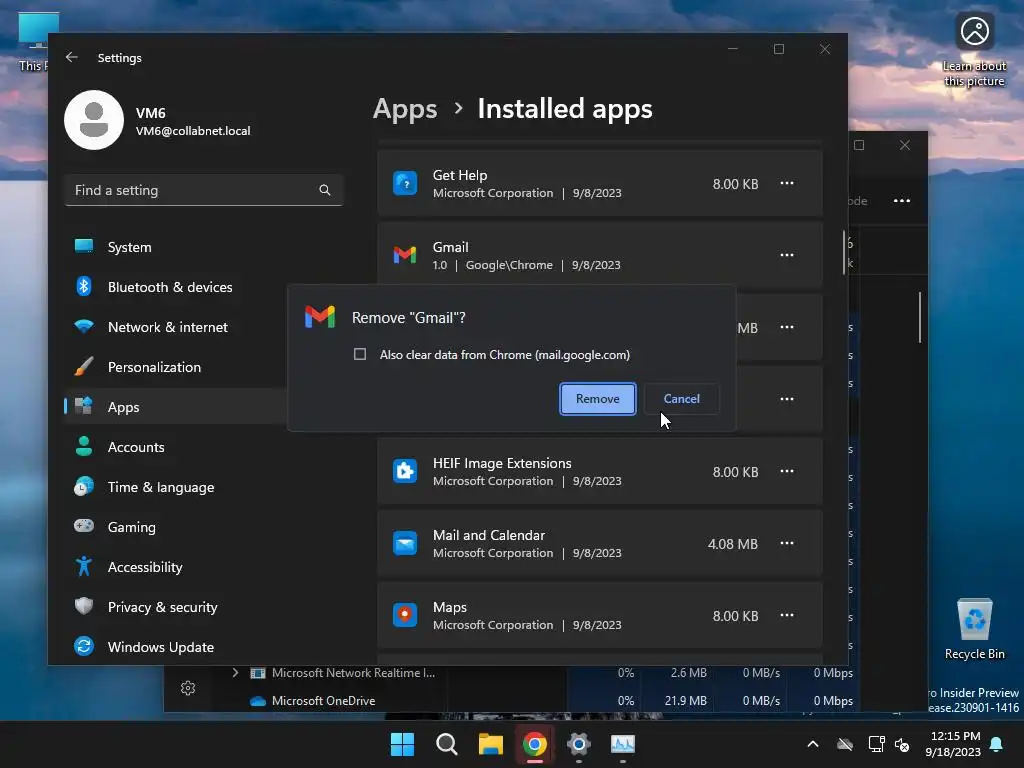
Task: Confirm removal with the Remove button
Action: pyautogui.click(x=598, y=398)
